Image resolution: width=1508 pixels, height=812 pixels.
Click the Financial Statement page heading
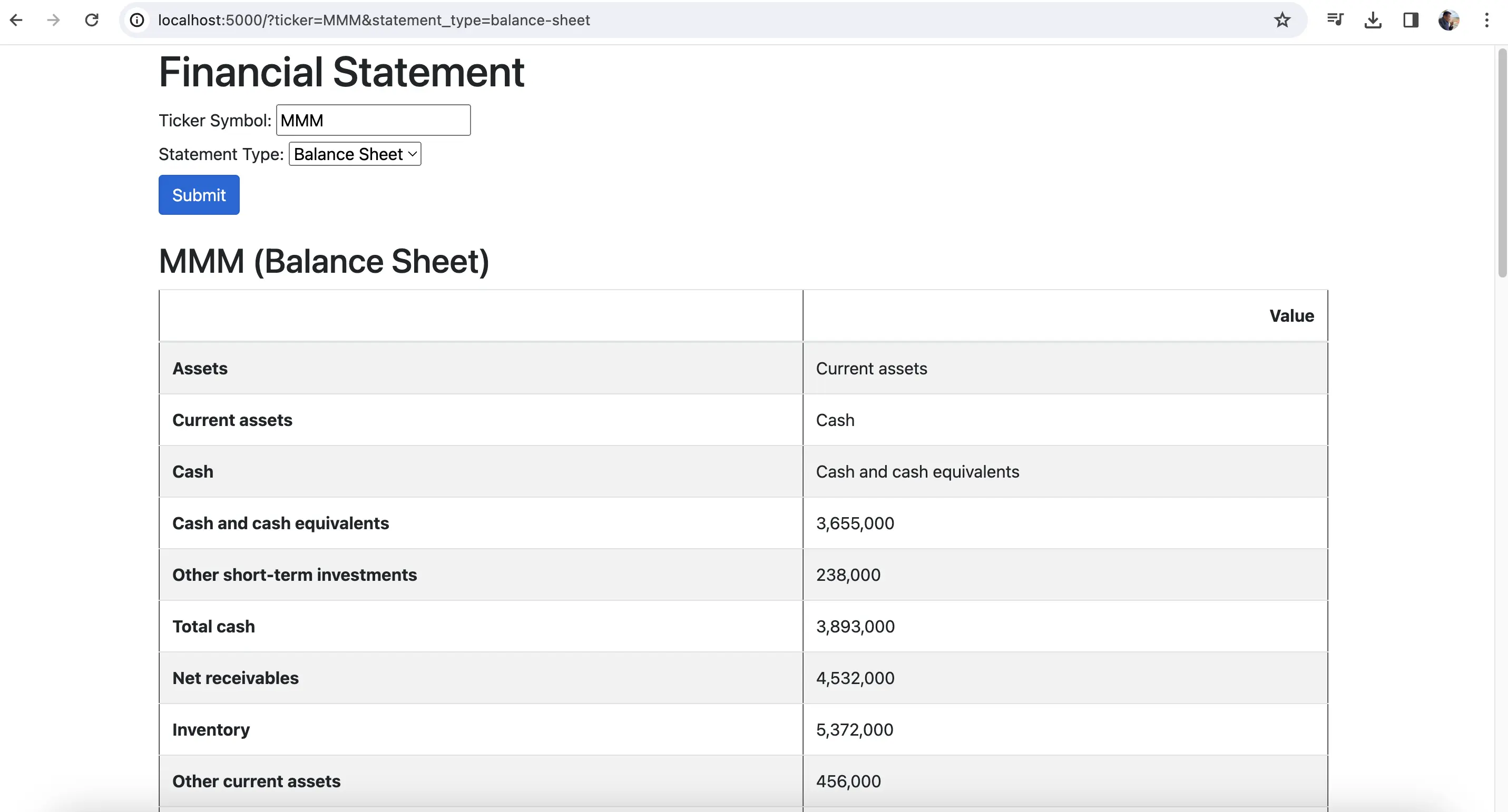[341, 72]
